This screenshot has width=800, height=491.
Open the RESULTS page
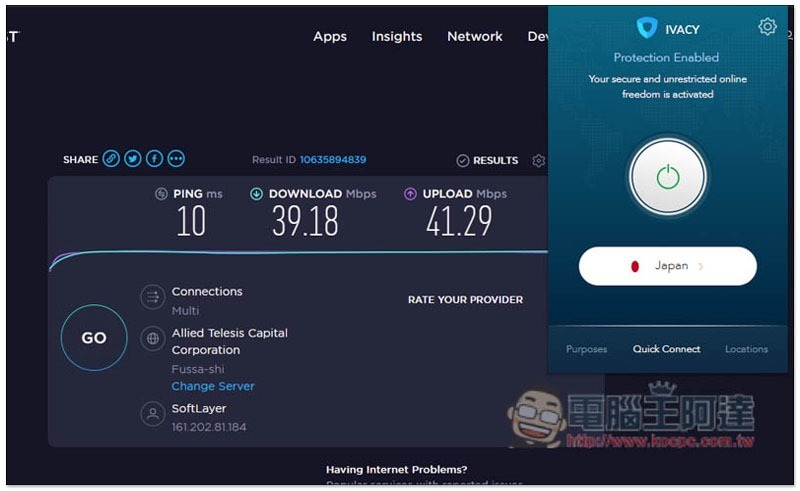487,161
